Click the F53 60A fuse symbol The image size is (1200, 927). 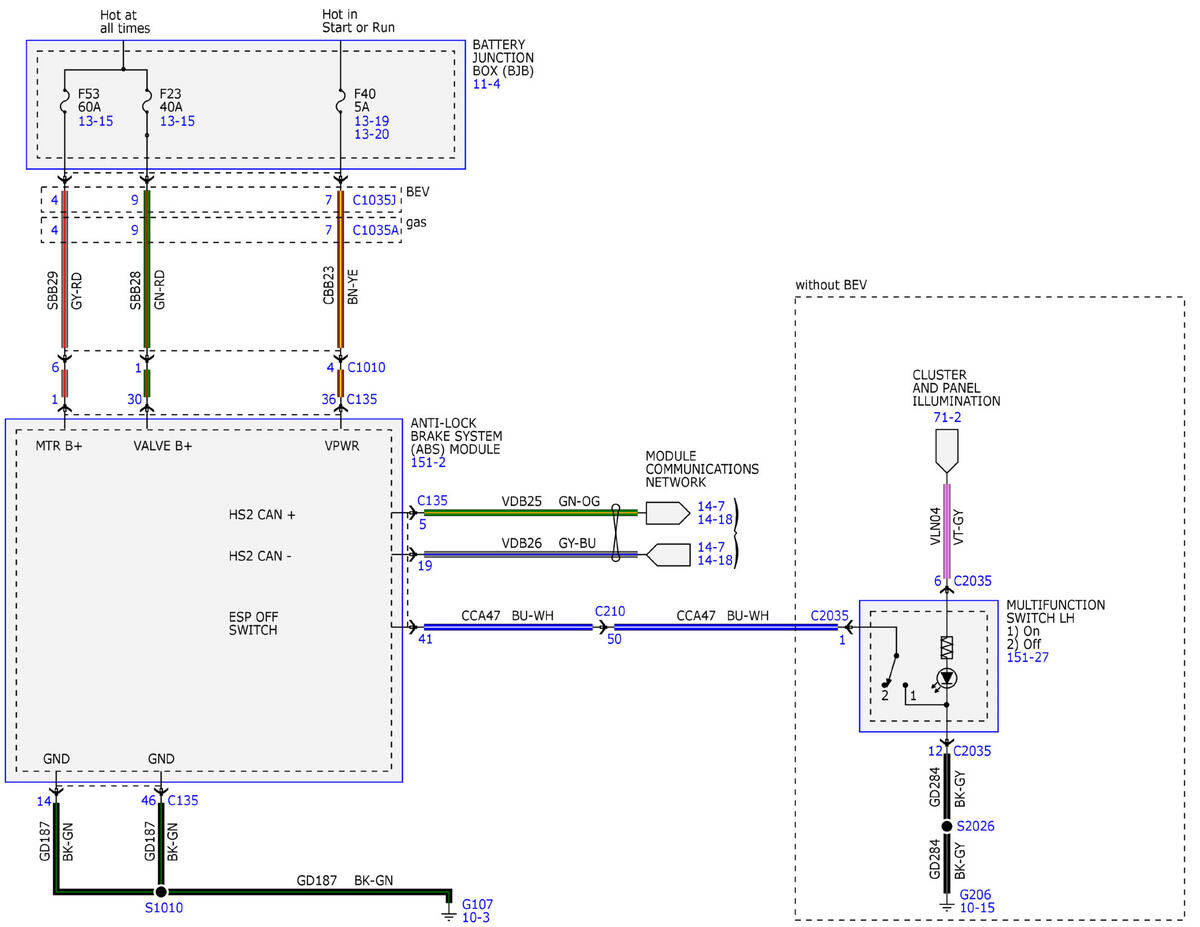(64, 101)
